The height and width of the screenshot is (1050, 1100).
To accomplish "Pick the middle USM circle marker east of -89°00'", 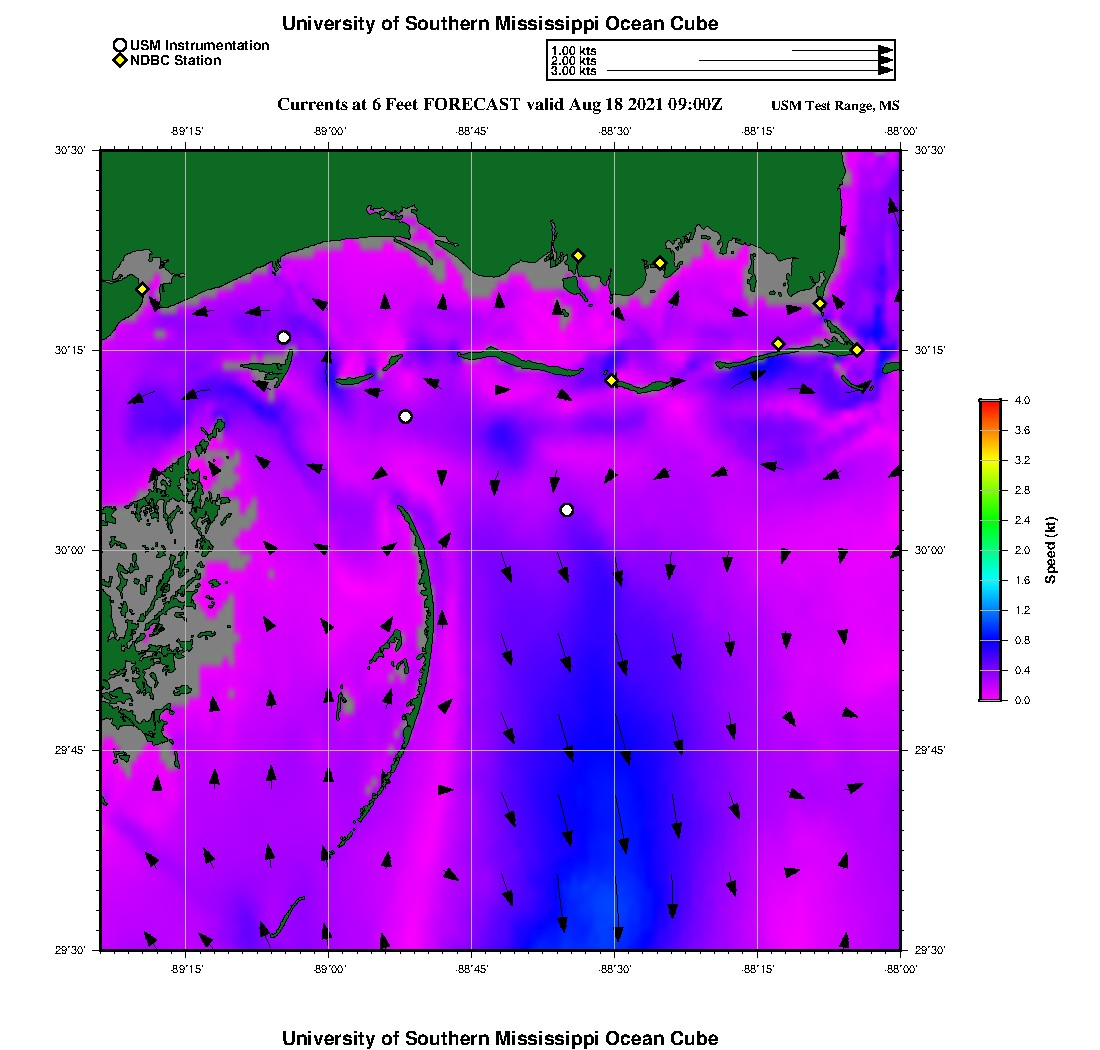I will point(405,417).
